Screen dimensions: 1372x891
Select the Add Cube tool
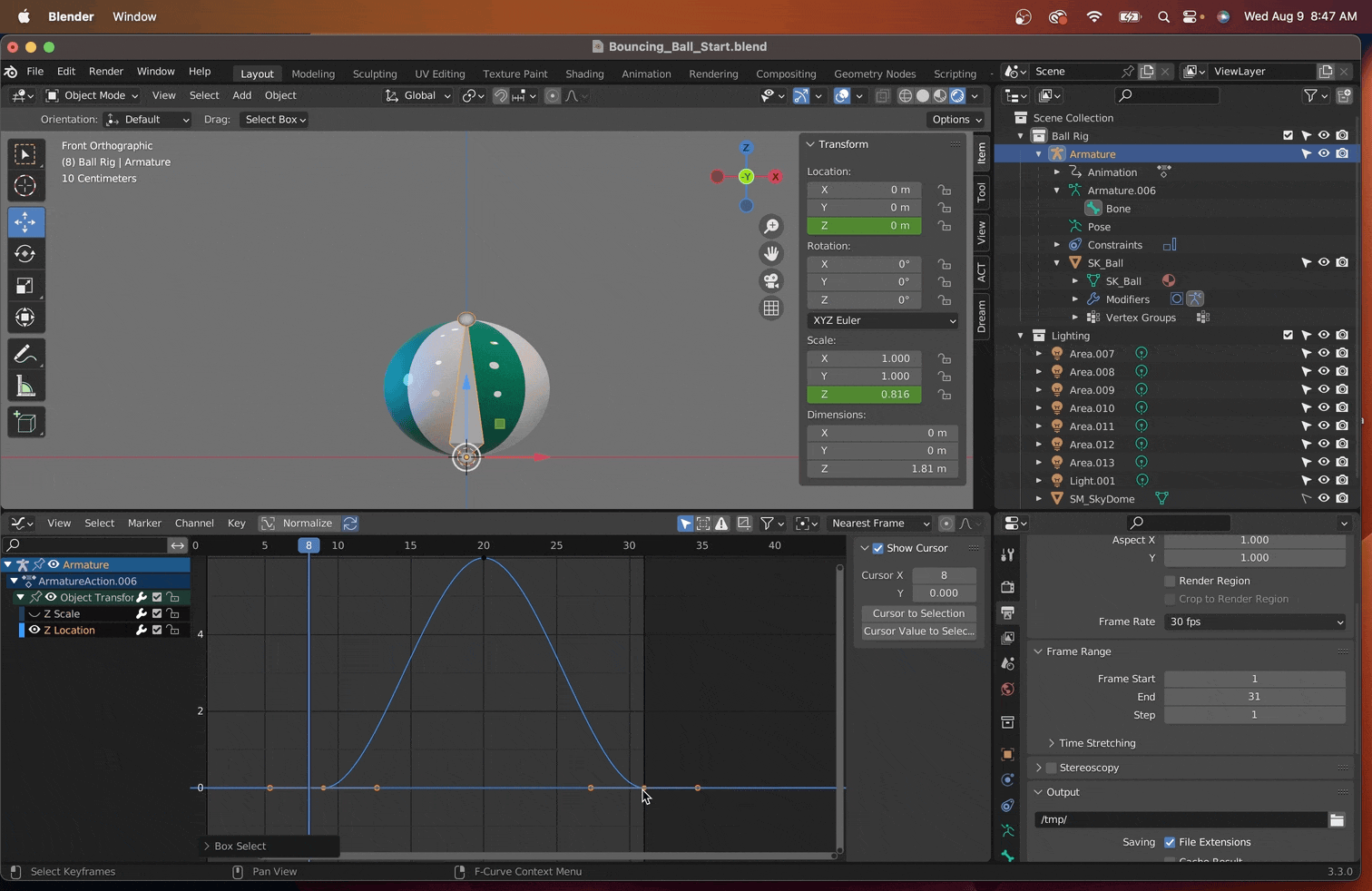tap(25, 422)
